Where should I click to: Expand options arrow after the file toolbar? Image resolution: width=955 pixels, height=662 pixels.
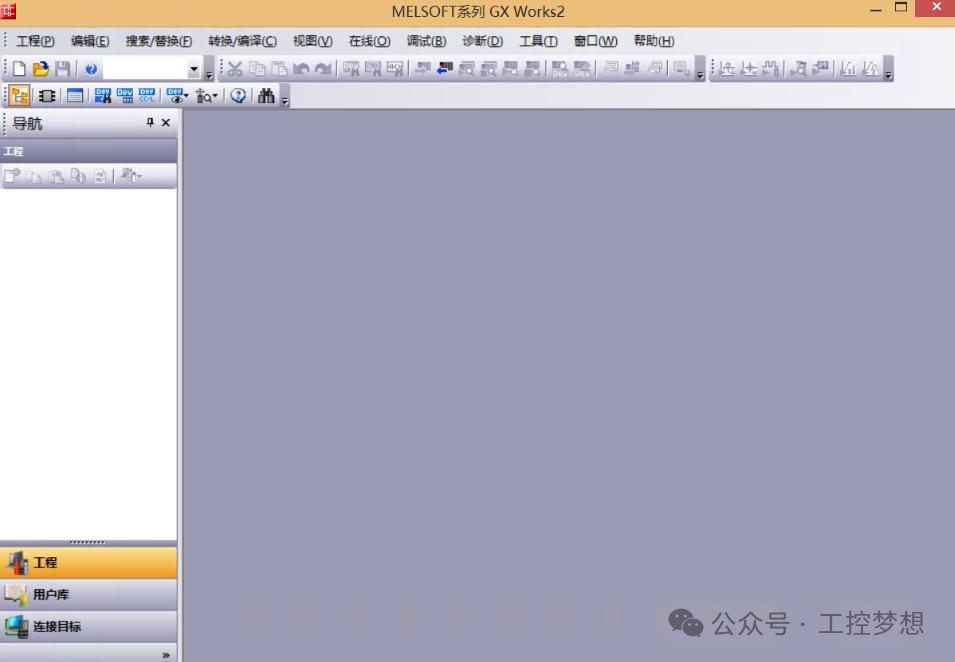tap(209, 70)
